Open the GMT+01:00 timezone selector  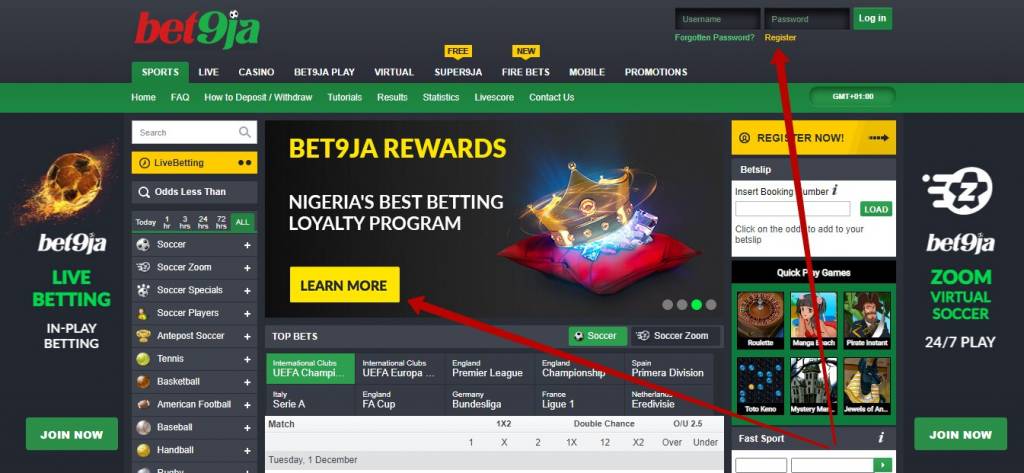tap(852, 97)
